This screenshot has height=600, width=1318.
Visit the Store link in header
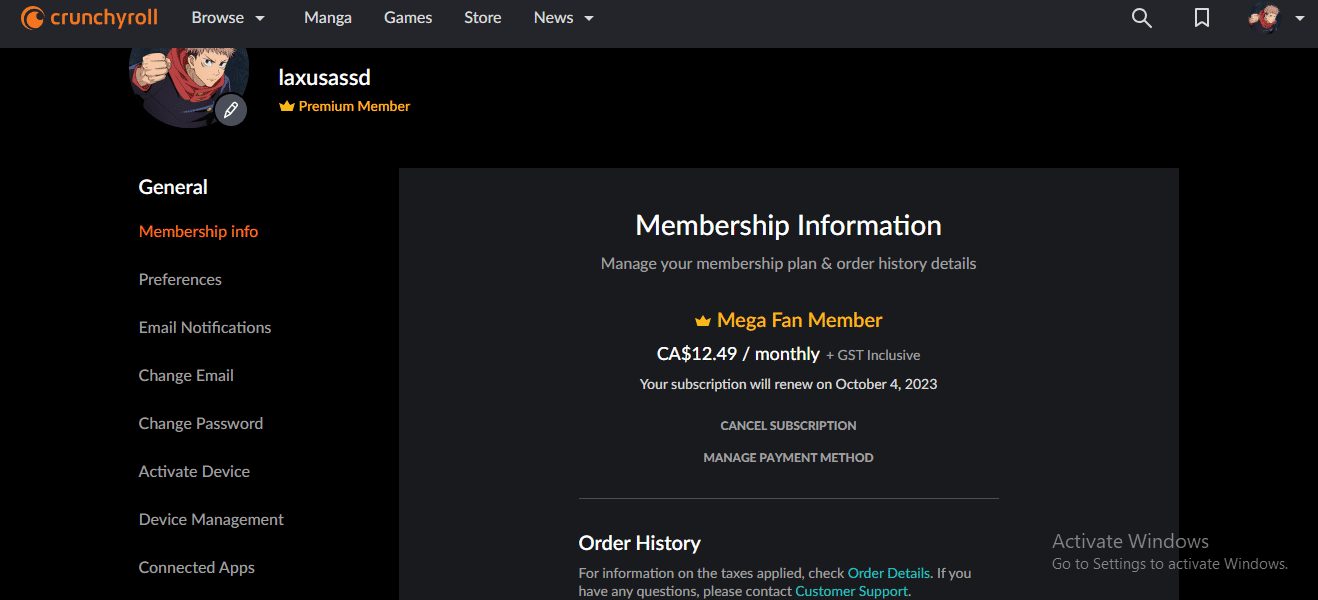pyautogui.click(x=483, y=18)
